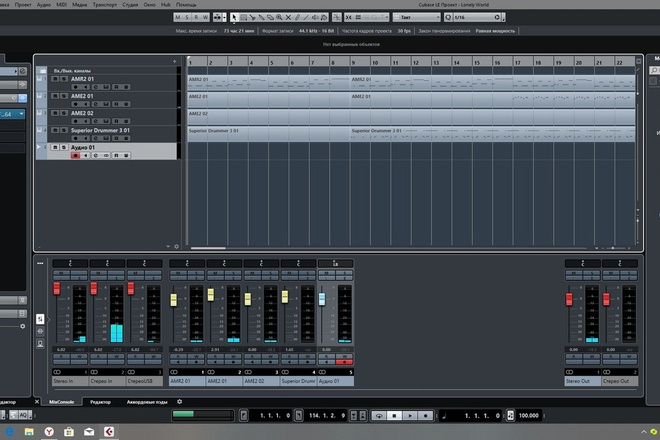Image resolution: width=660 pixels, height=440 pixels.
Task: Open Edit Instrument for Superior Drummer 3 01
Action: pos(106,139)
